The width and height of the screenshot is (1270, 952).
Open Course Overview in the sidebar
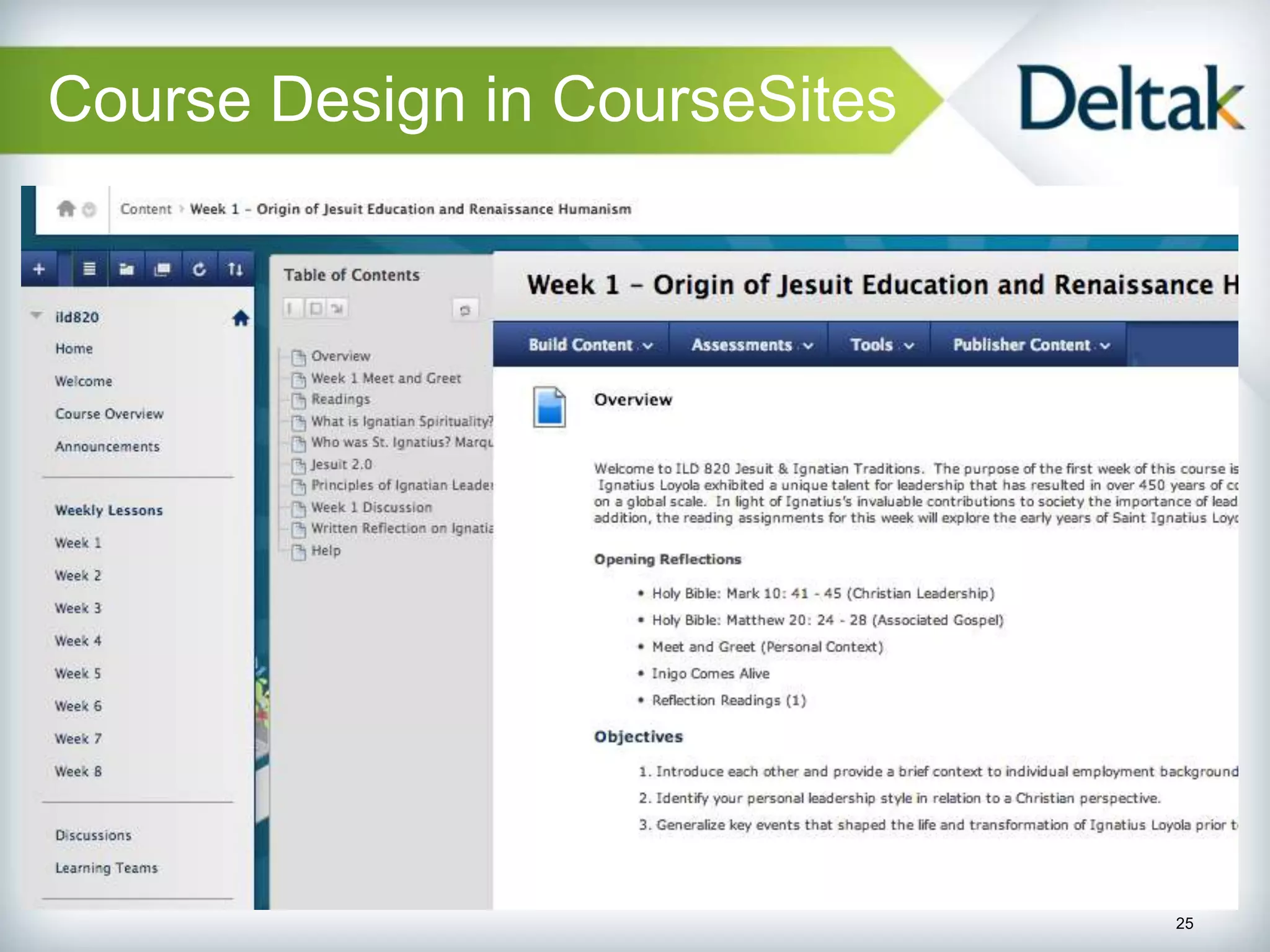109,414
